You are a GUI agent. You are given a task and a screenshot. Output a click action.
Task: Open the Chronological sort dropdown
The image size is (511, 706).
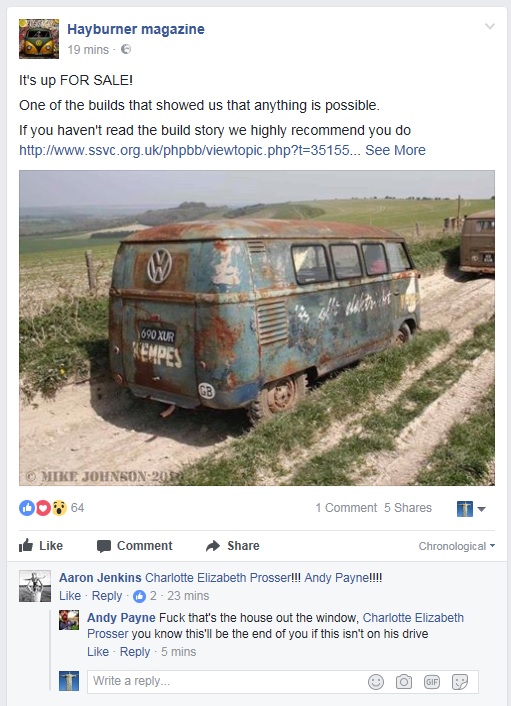tap(457, 546)
